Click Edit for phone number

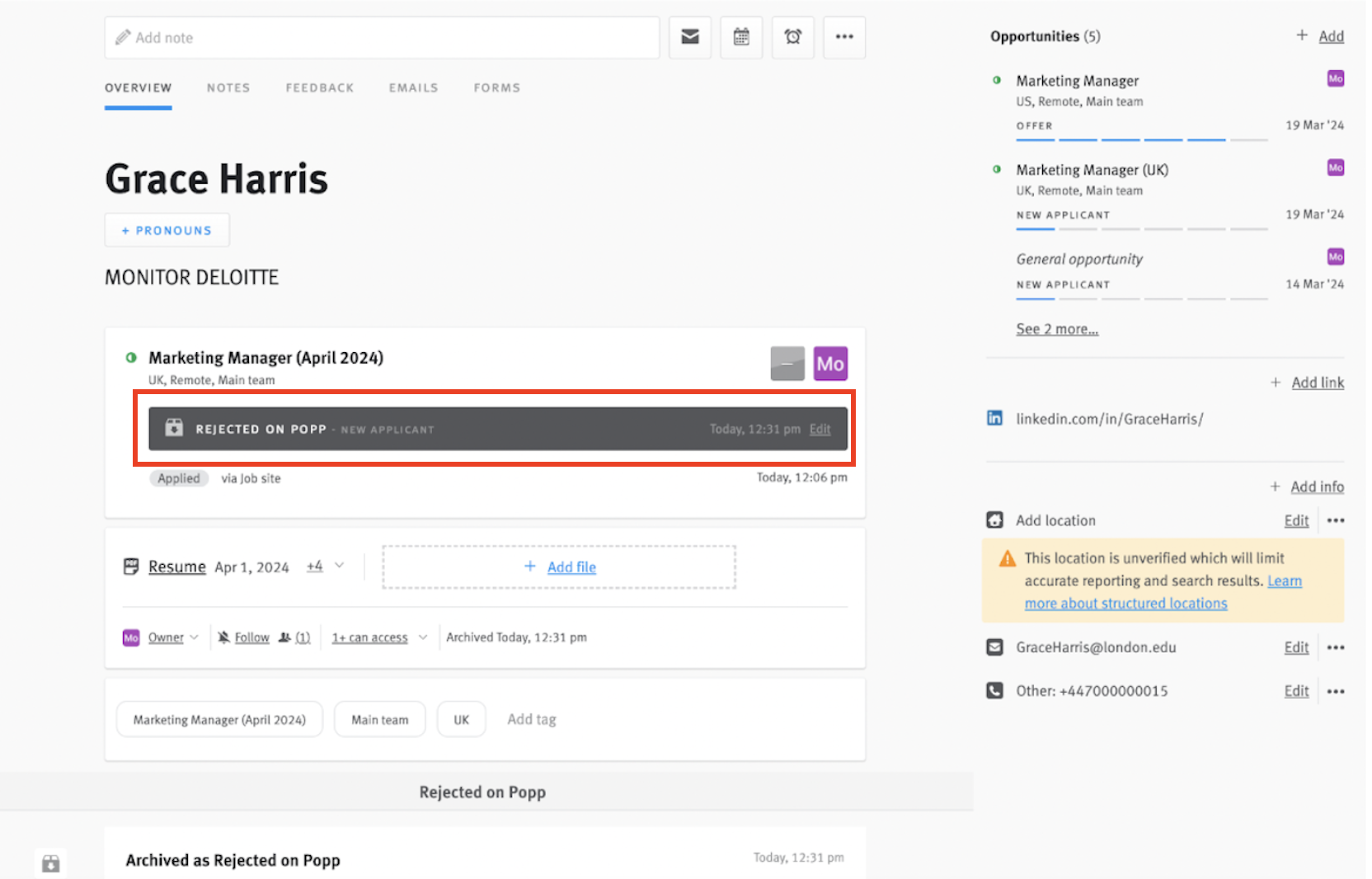tap(1296, 691)
